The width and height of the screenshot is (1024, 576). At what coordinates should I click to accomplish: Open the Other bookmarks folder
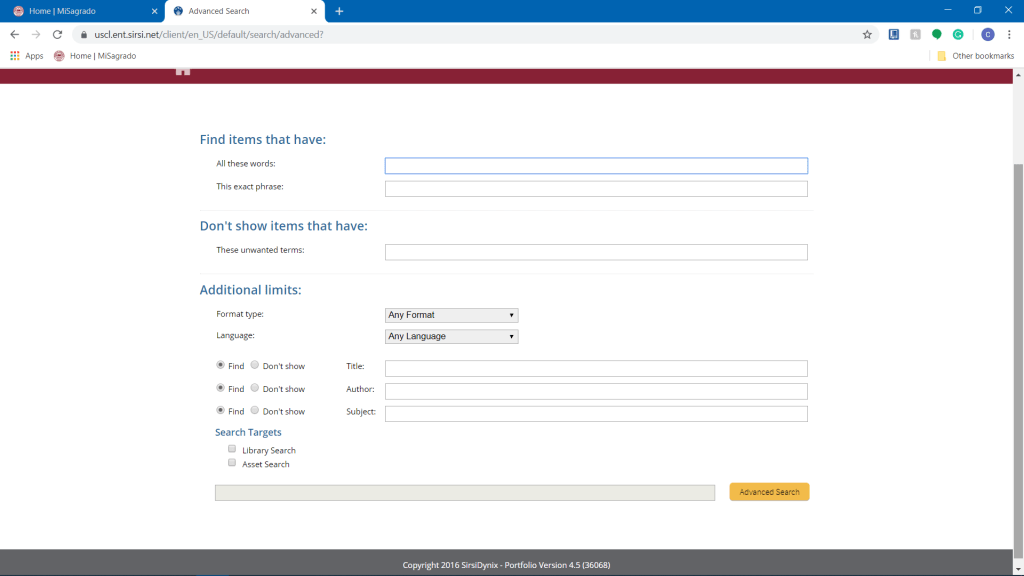pyautogui.click(x=975, y=56)
